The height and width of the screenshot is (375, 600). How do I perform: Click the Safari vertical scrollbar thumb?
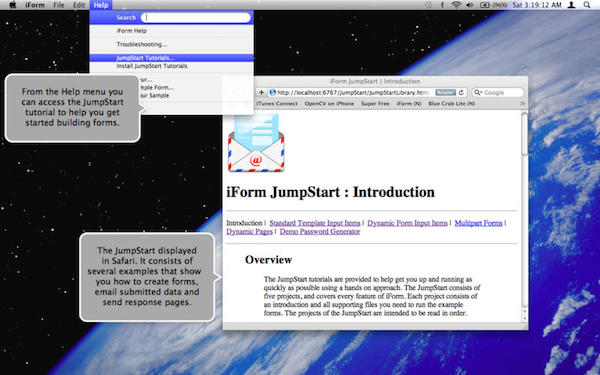click(525, 134)
